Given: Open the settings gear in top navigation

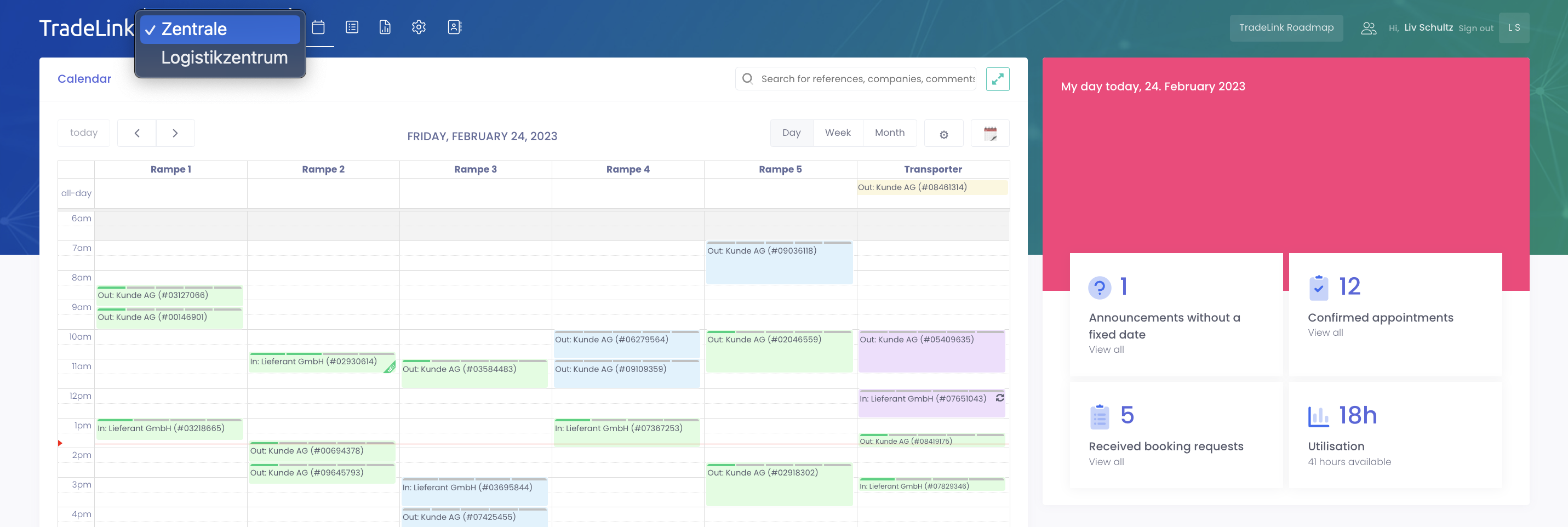Looking at the screenshot, I should tap(418, 27).
